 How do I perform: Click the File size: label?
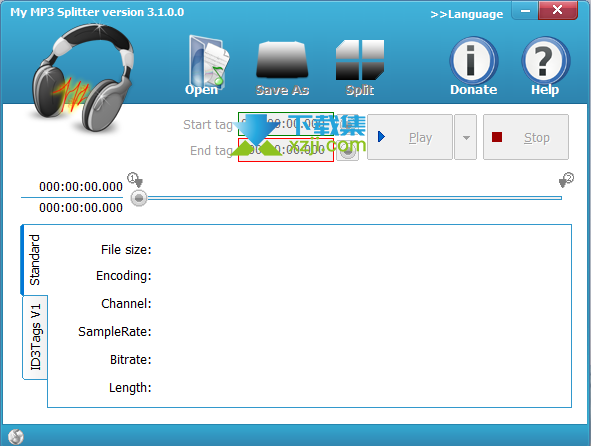pyautogui.click(x=126, y=250)
